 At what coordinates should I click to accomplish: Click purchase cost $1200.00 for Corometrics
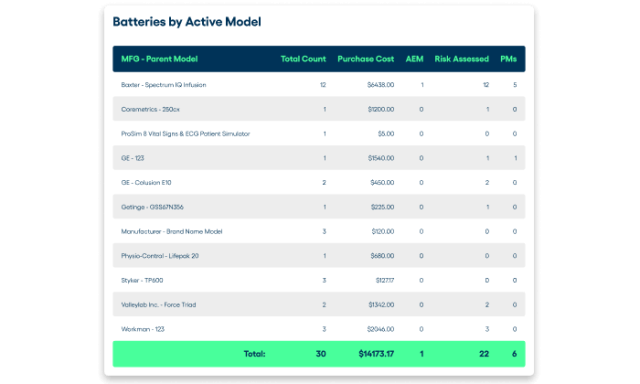[381, 109]
